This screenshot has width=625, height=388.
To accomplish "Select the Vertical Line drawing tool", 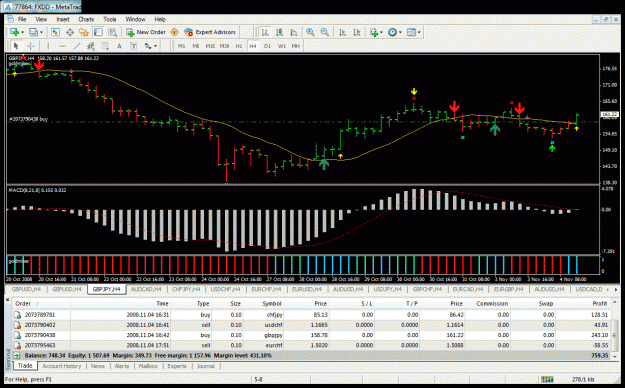I will coord(48,46).
